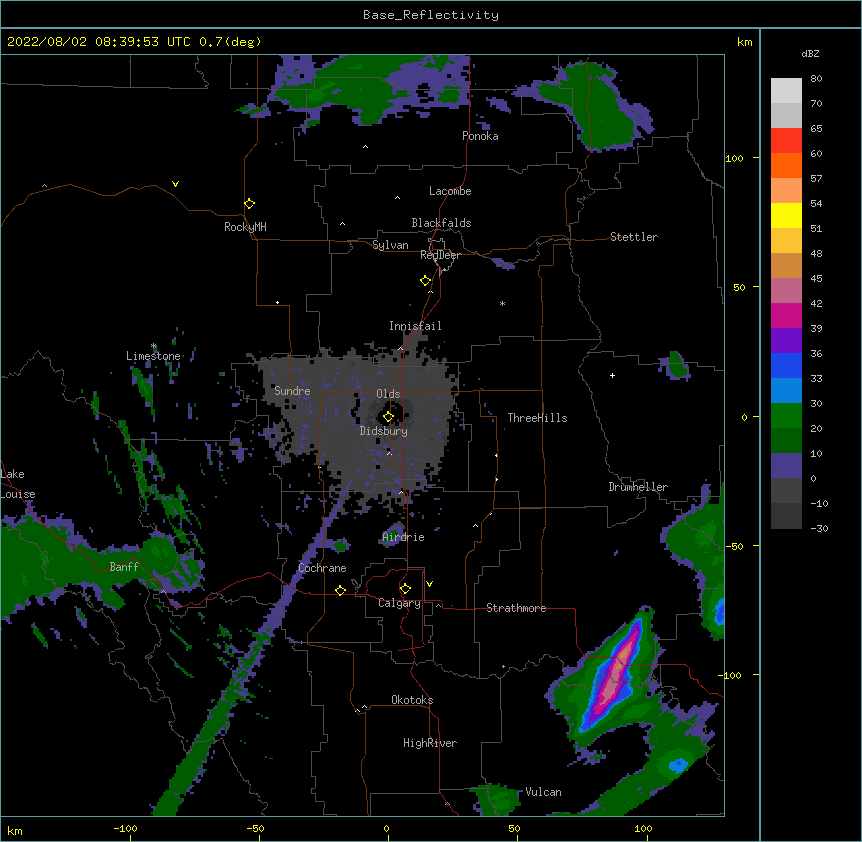862x842 pixels.
Task: Click the ThreeHills label
Action: click(538, 418)
